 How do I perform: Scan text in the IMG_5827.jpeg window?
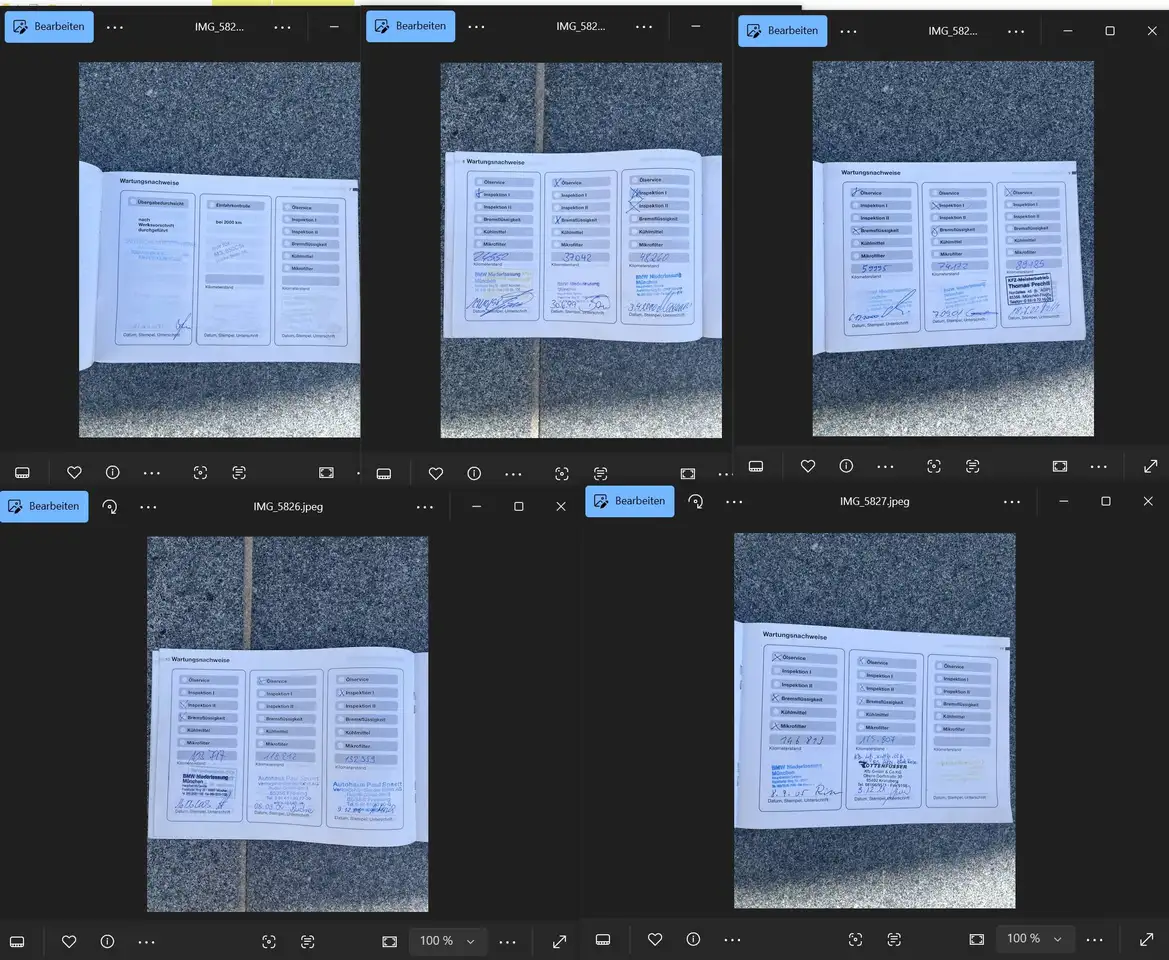tap(894, 939)
